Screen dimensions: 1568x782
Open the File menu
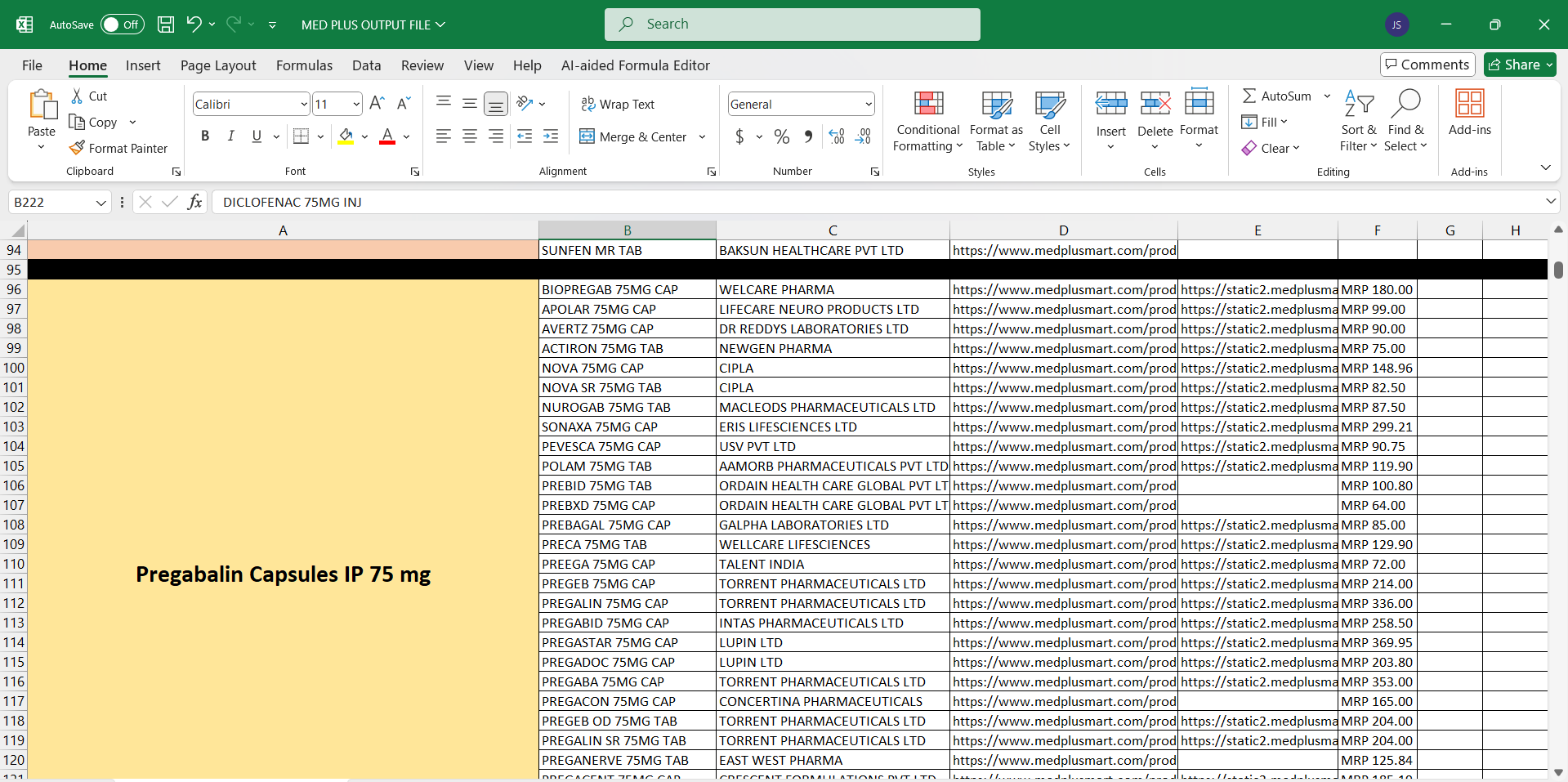pyautogui.click(x=33, y=65)
